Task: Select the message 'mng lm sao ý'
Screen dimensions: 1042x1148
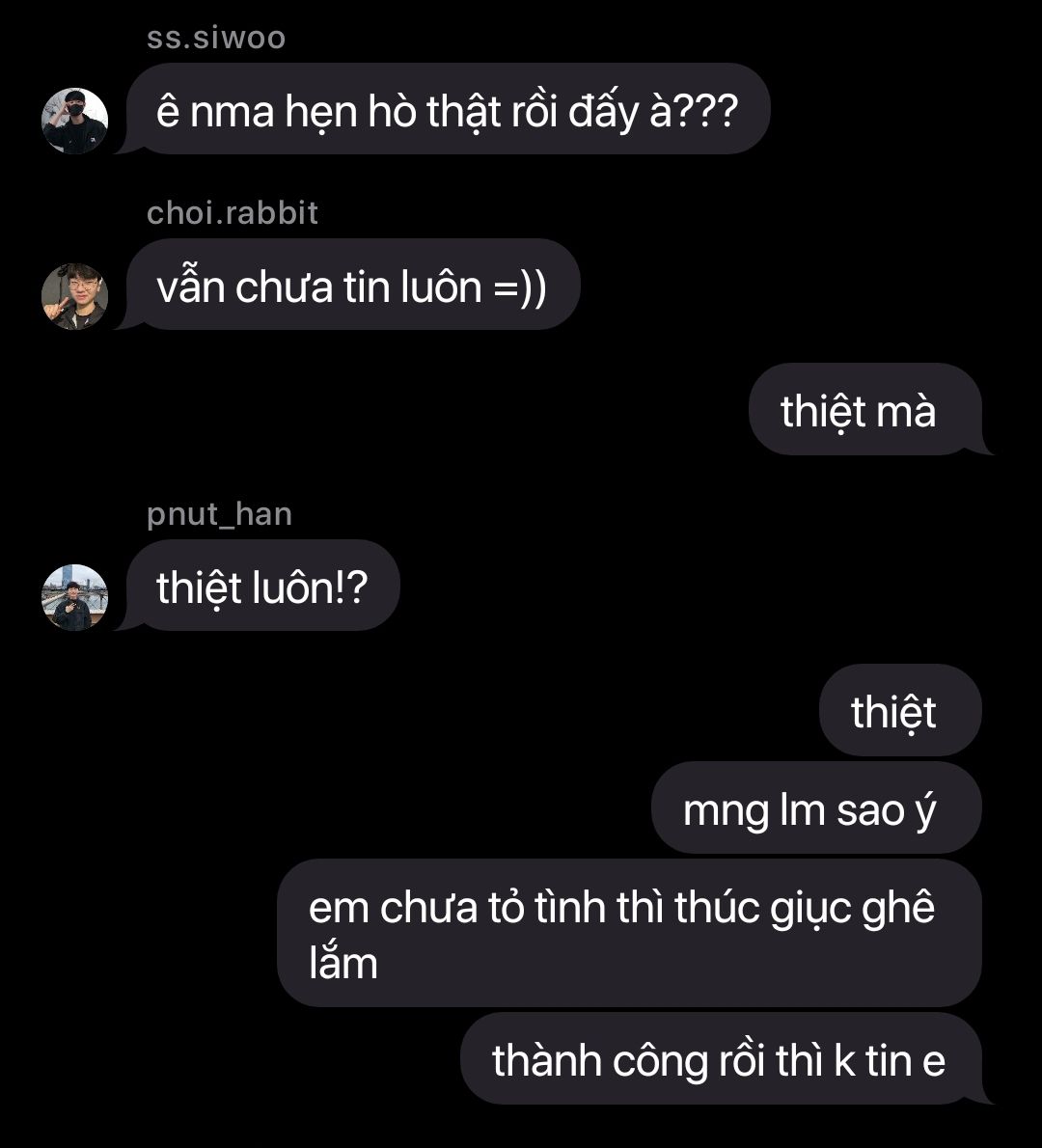Action: coord(815,807)
